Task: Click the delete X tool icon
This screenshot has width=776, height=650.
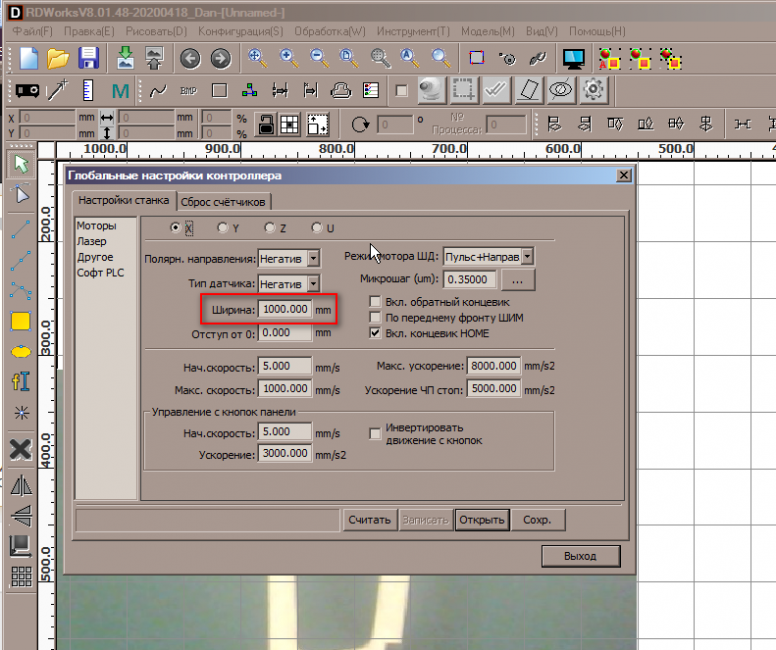Action: (20, 449)
